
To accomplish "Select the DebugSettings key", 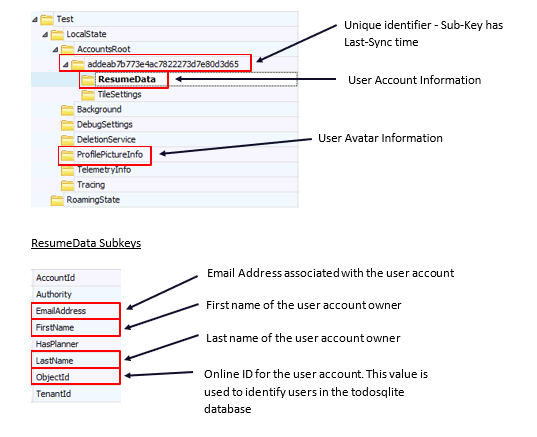I will pos(105,125).
